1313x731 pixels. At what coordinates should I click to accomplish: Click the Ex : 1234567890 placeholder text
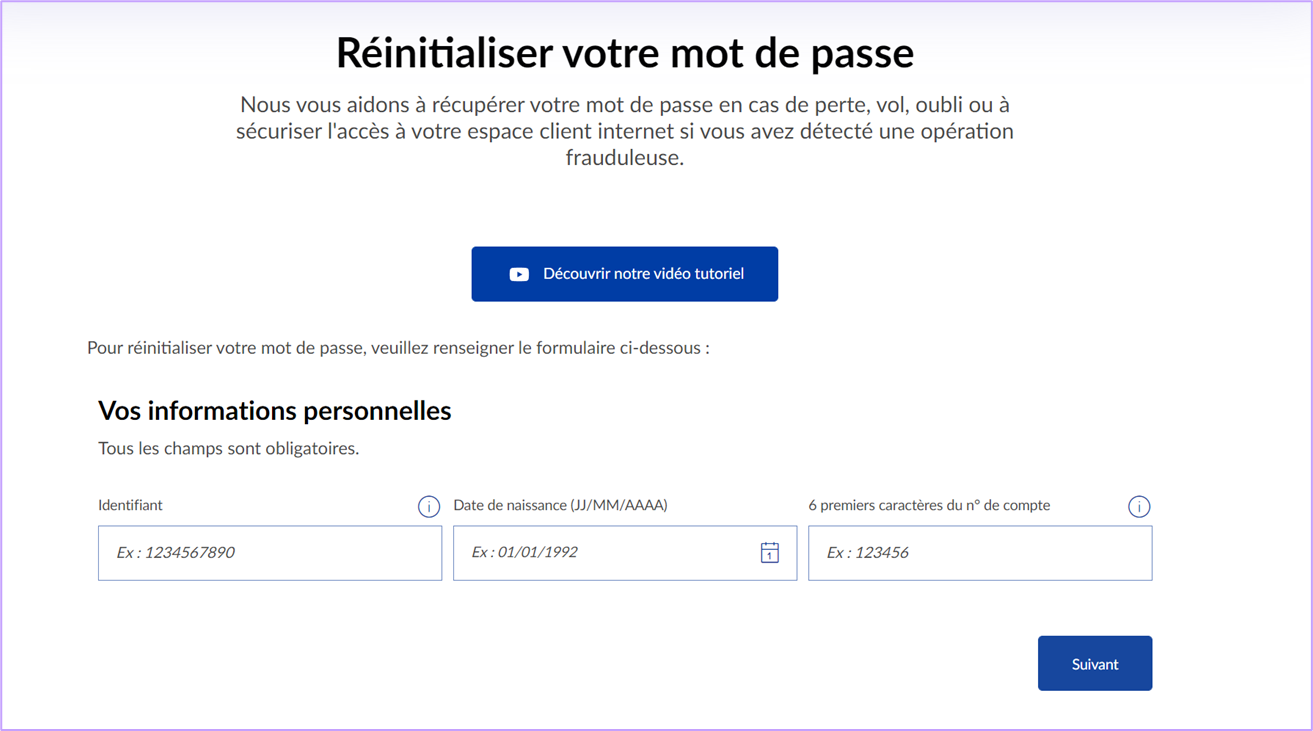click(x=175, y=552)
